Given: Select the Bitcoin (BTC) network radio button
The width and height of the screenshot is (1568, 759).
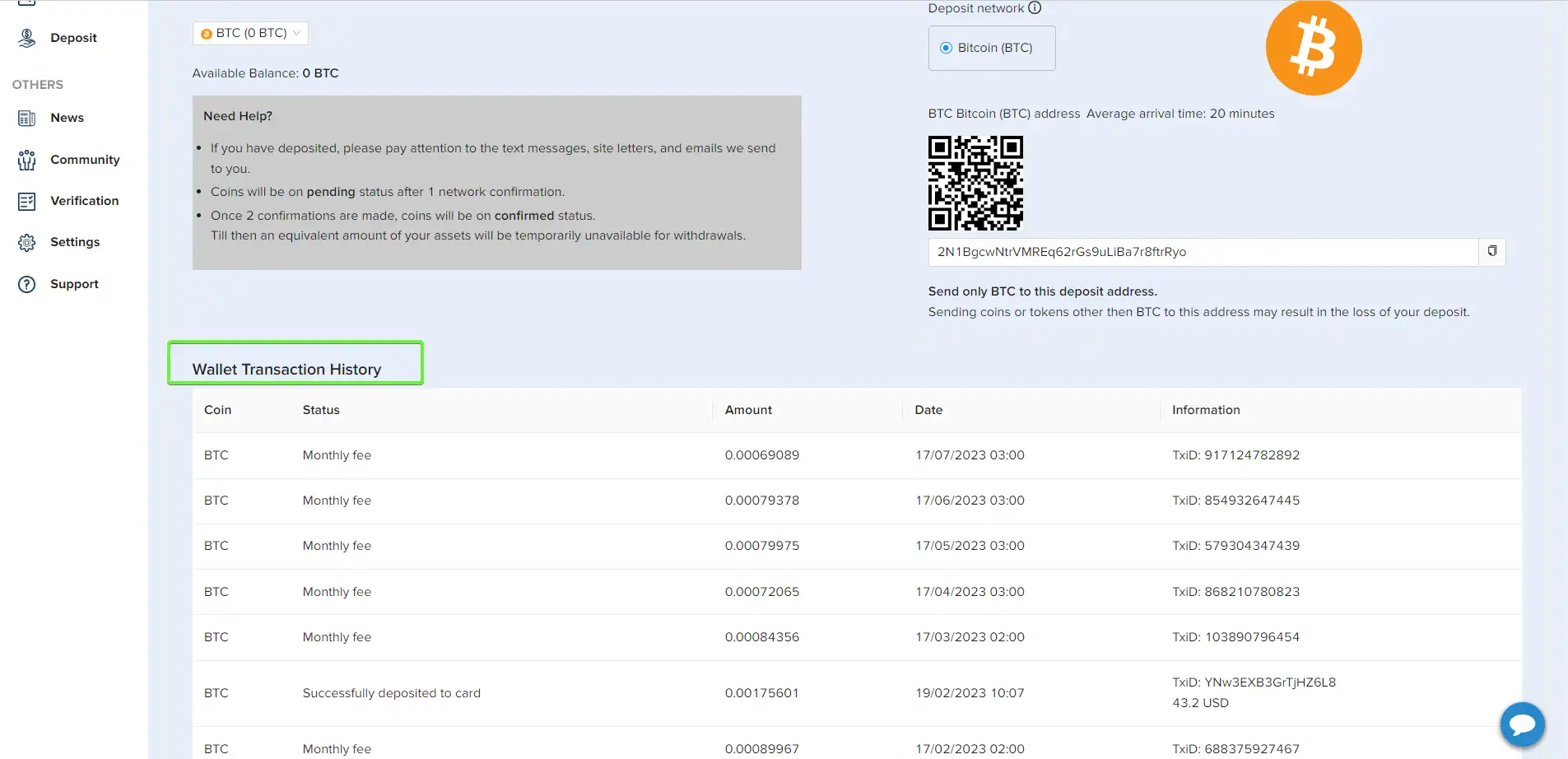Looking at the screenshot, I should (946, 48).
